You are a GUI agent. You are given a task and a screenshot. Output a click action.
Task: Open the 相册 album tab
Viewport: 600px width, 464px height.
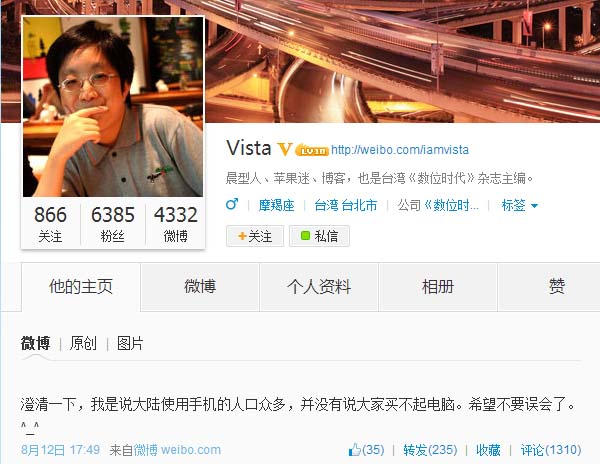438,287
